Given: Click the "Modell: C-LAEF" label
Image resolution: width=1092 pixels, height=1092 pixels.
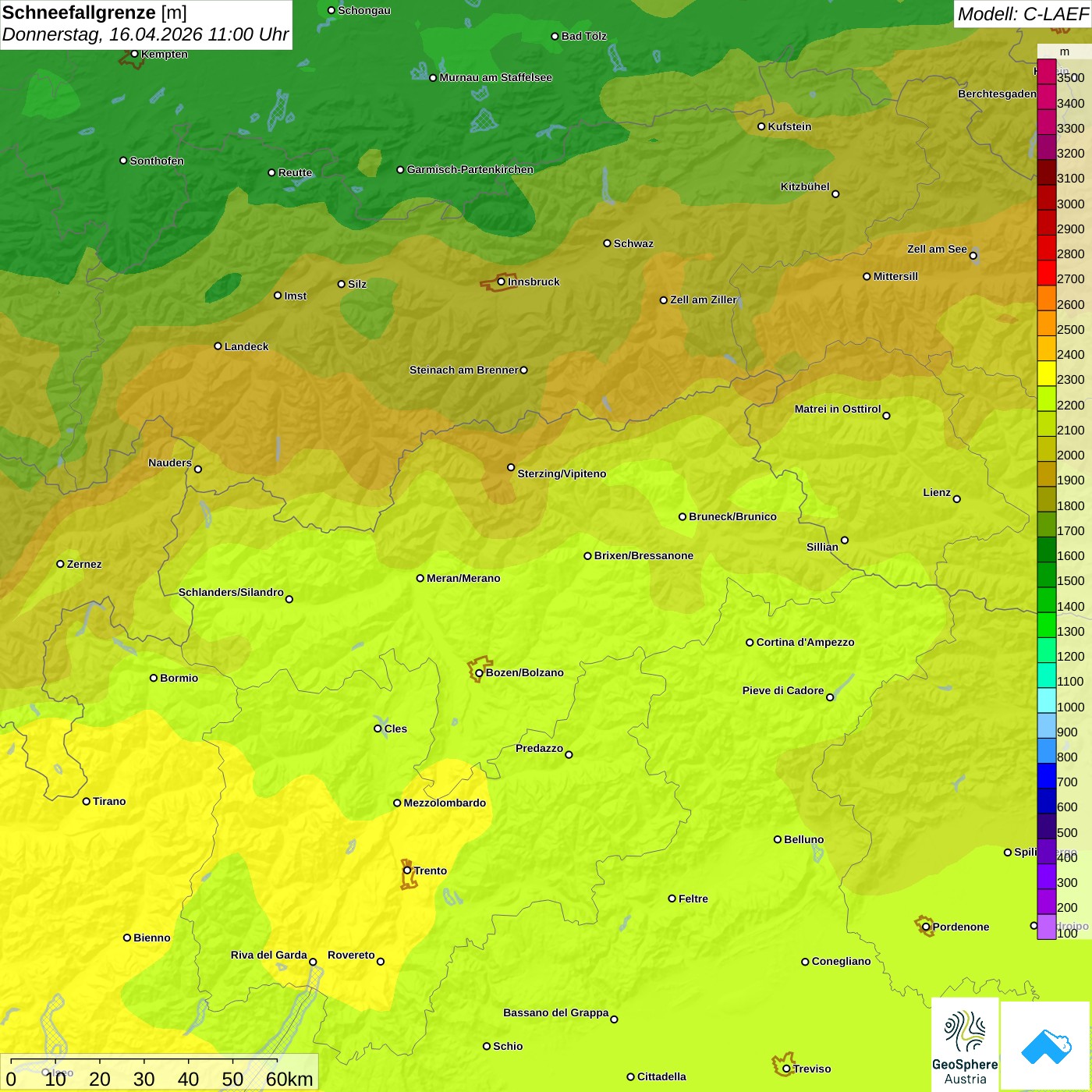Looking at the screenshot, I should pyautogui.click(x=1023, y=14).
